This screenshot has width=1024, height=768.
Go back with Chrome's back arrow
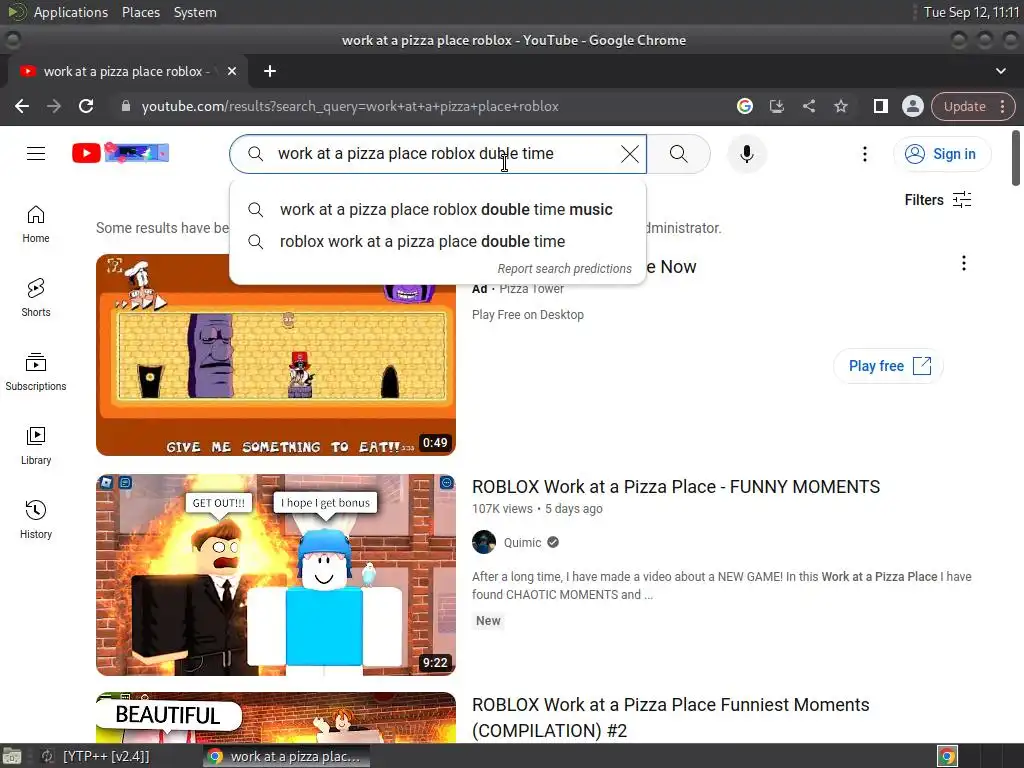22,106
